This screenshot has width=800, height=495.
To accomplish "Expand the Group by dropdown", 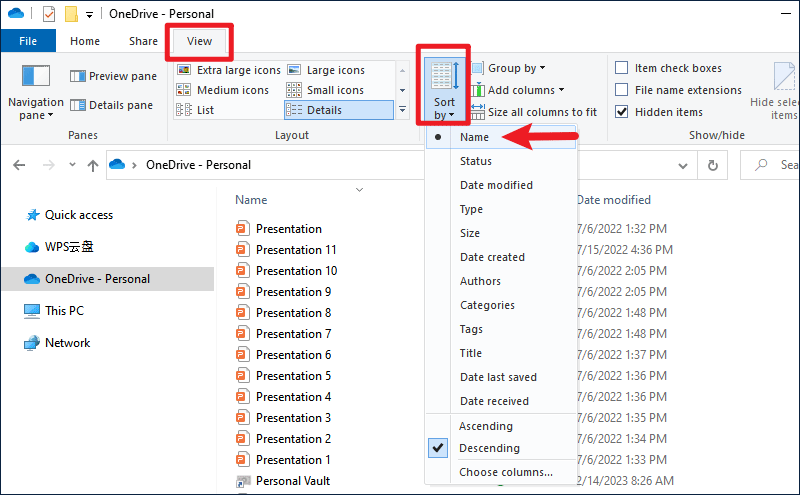I will [509, 68].
